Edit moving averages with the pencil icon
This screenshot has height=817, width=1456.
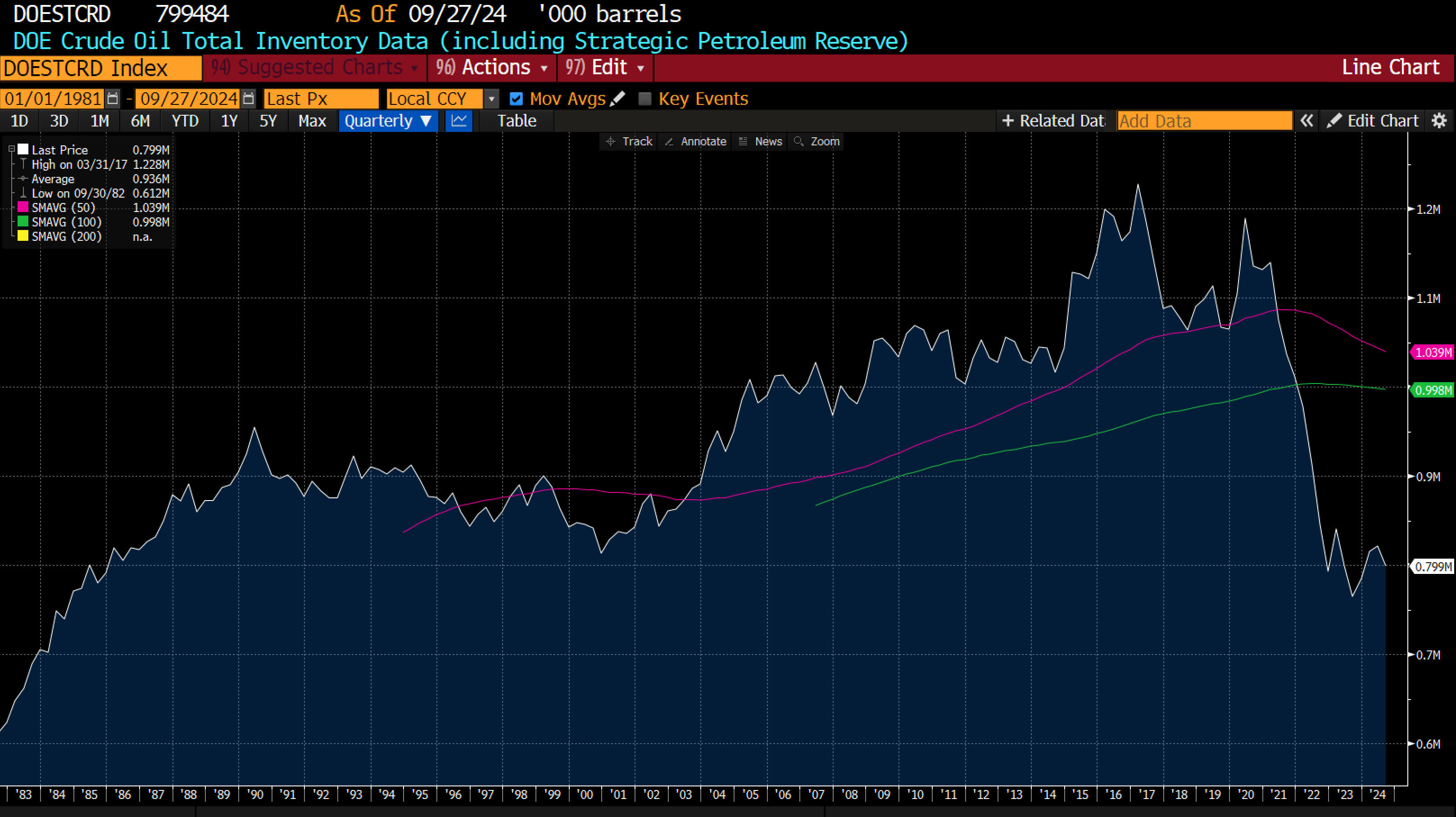click(x=617, y=98)
